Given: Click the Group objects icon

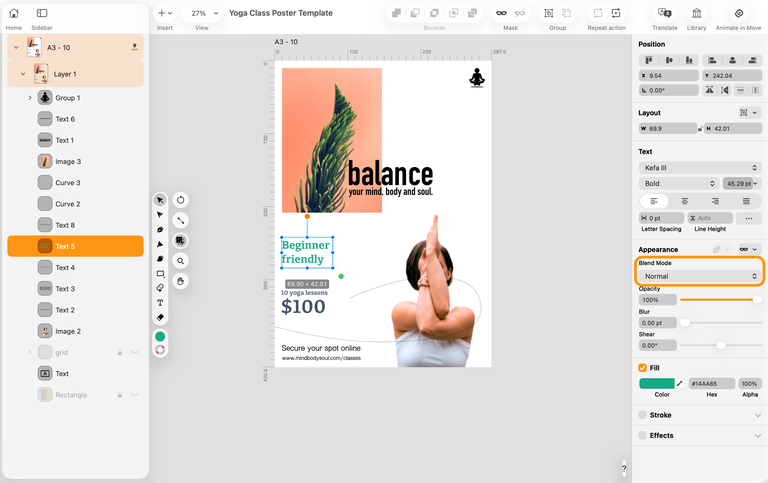Looking at the screenshot, I should point(549,13).
